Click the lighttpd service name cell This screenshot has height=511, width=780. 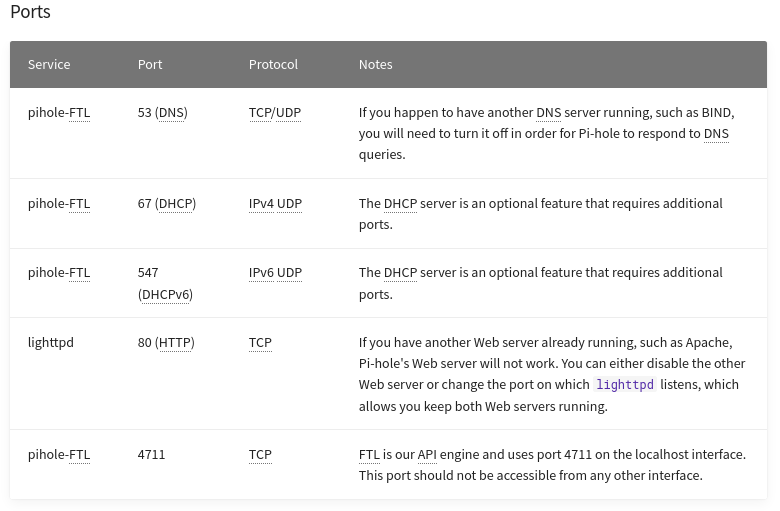click(51, 343)
